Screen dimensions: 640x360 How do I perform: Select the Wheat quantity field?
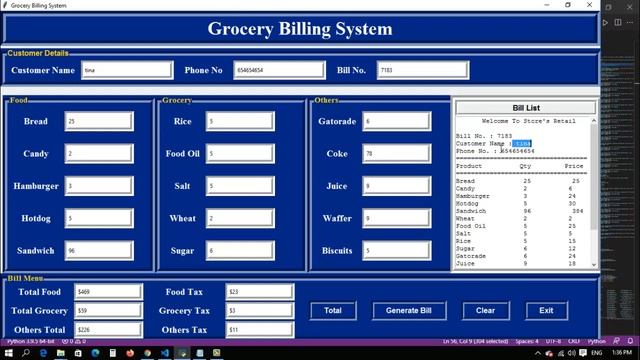[240, 218]
